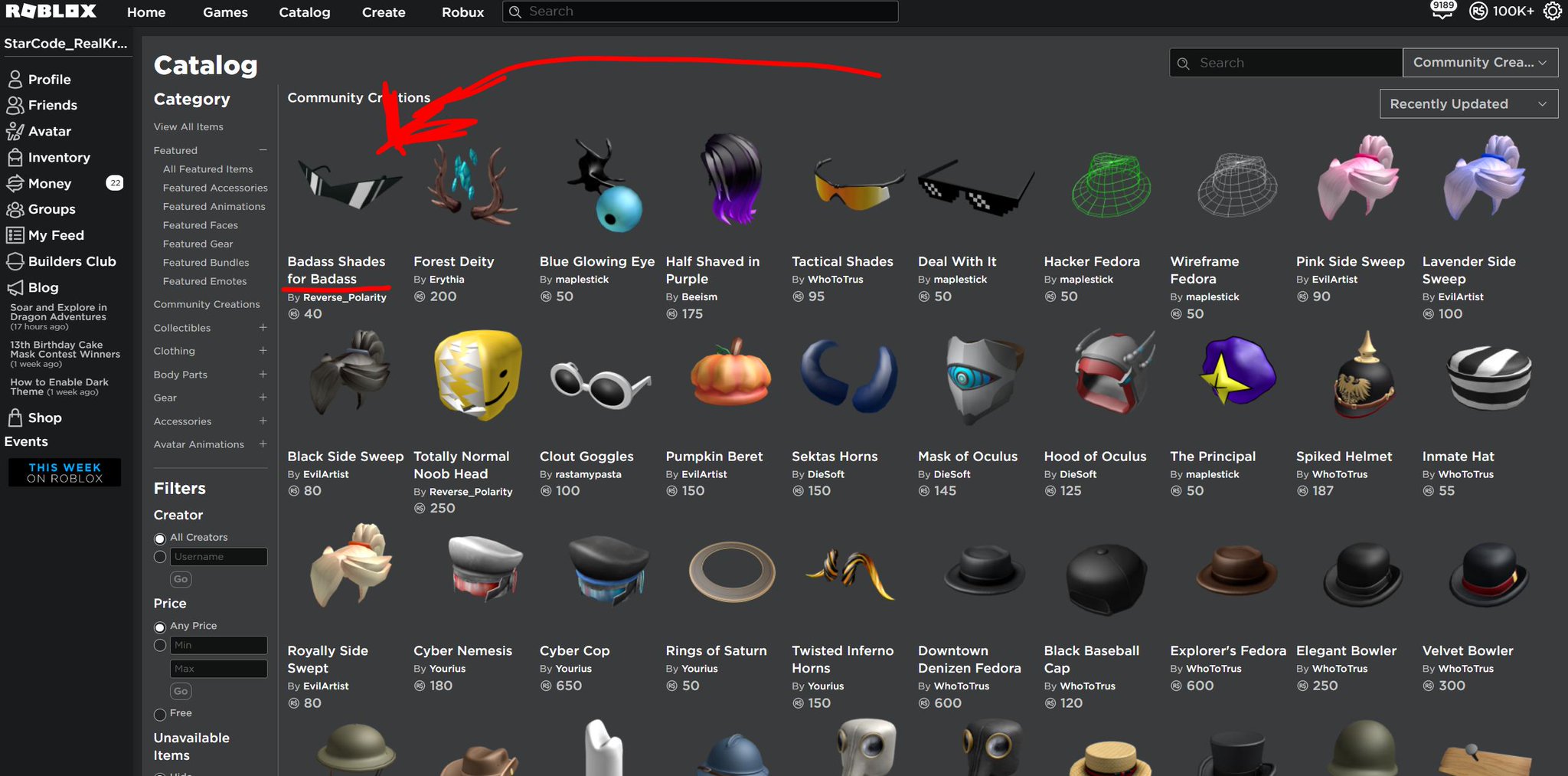Collapse the Featured category
The height and width of the screenshot is (776, 1568).
pos(263,150)
